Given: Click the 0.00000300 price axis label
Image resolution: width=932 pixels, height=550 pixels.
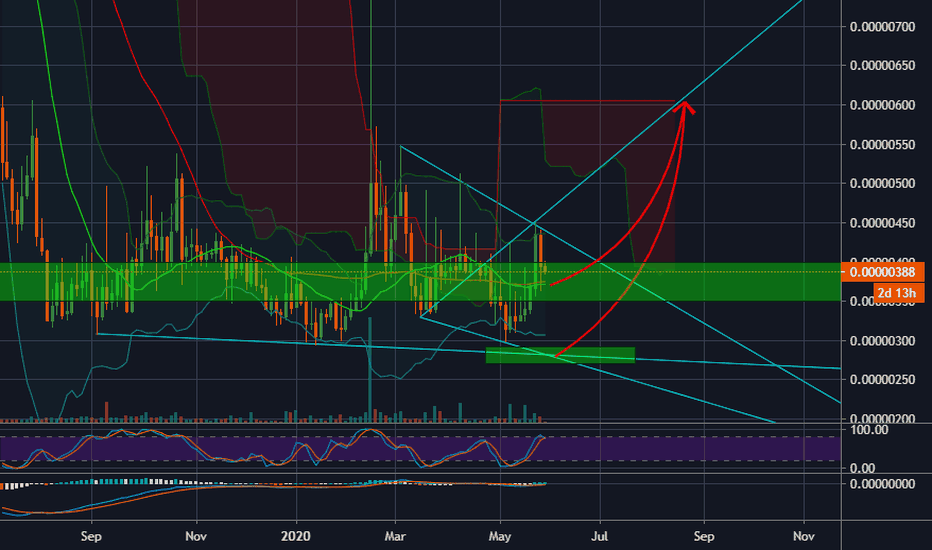Looking at the screenshot, I should [883, 341].
